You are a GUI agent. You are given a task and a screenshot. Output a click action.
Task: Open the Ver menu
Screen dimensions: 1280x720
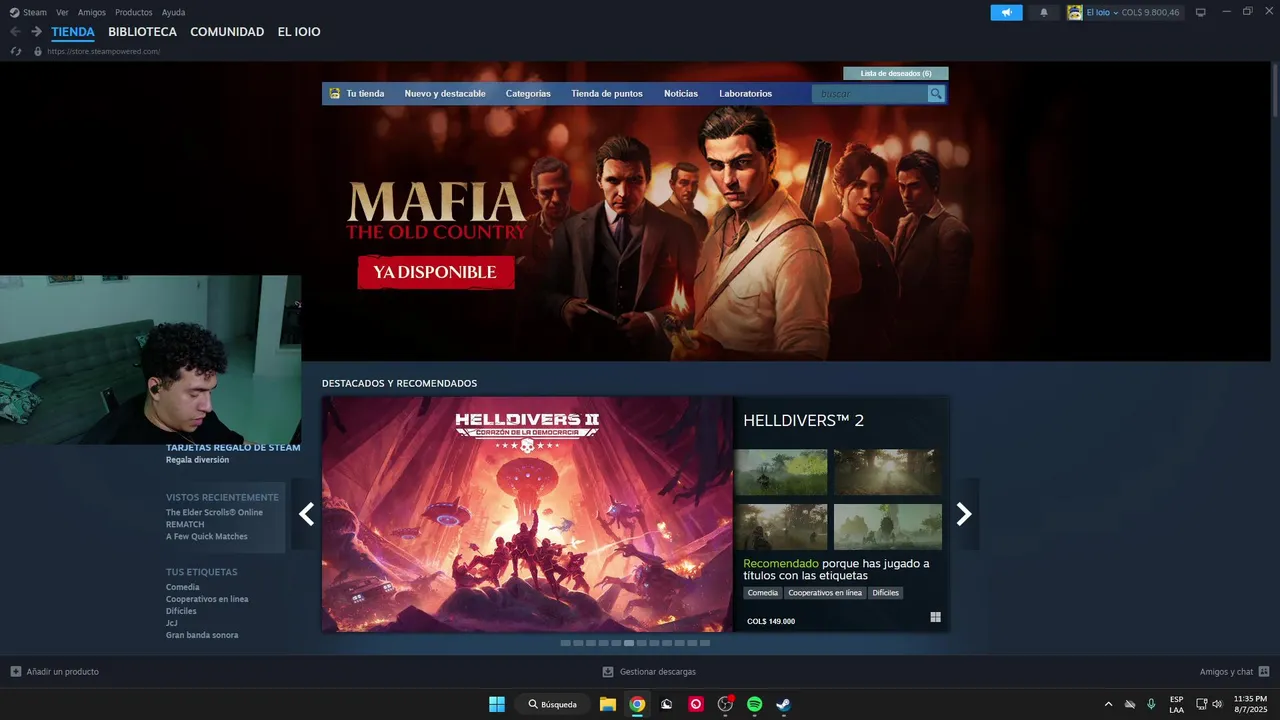pos(62,12)
